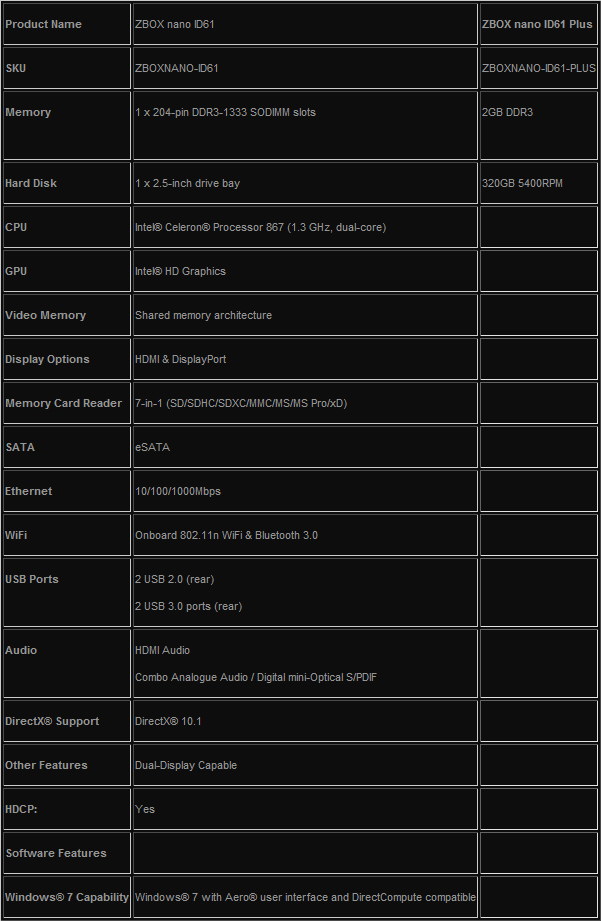Select the Intel HD Graphics cell
The width and height of the screenshot is (601, 921).
point(305,271)
